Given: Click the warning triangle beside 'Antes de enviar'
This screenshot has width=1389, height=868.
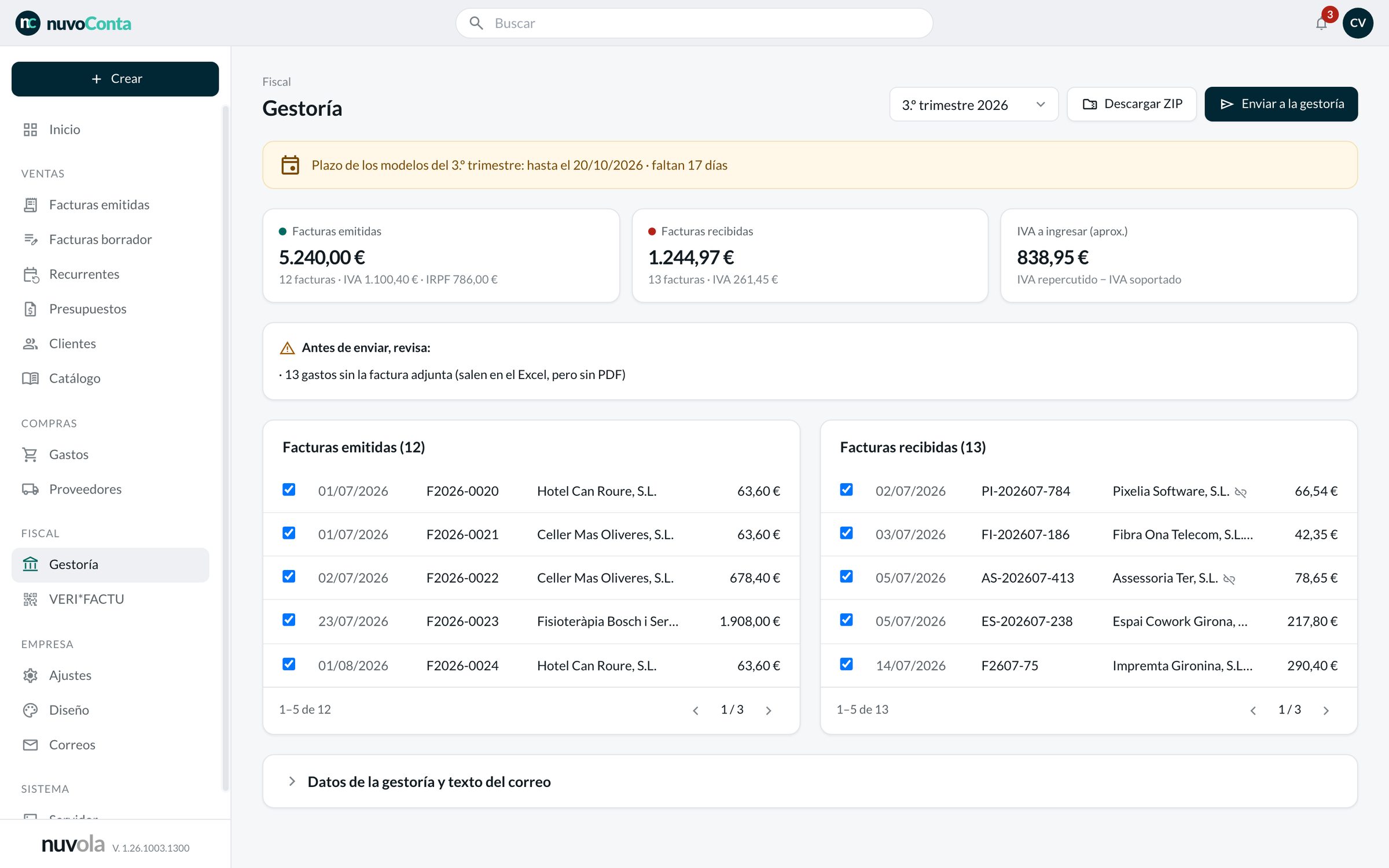Looking at the screenshot, I should [x=287, y=348].
